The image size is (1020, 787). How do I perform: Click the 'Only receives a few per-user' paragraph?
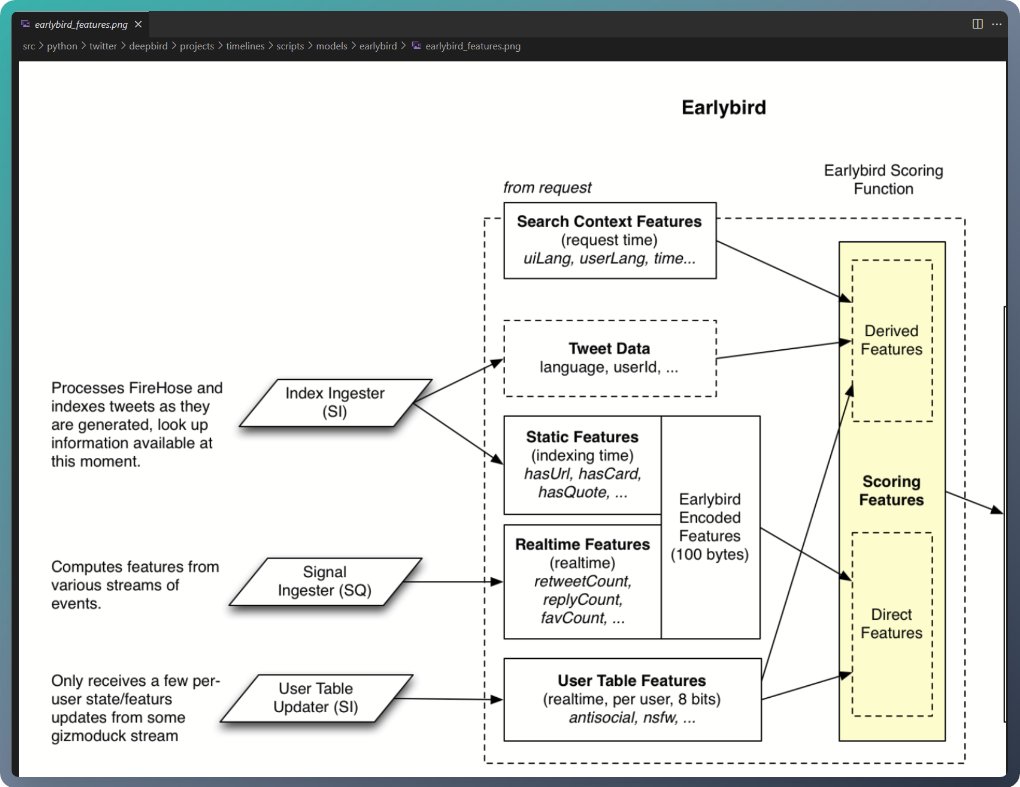(x=135, y=708)
